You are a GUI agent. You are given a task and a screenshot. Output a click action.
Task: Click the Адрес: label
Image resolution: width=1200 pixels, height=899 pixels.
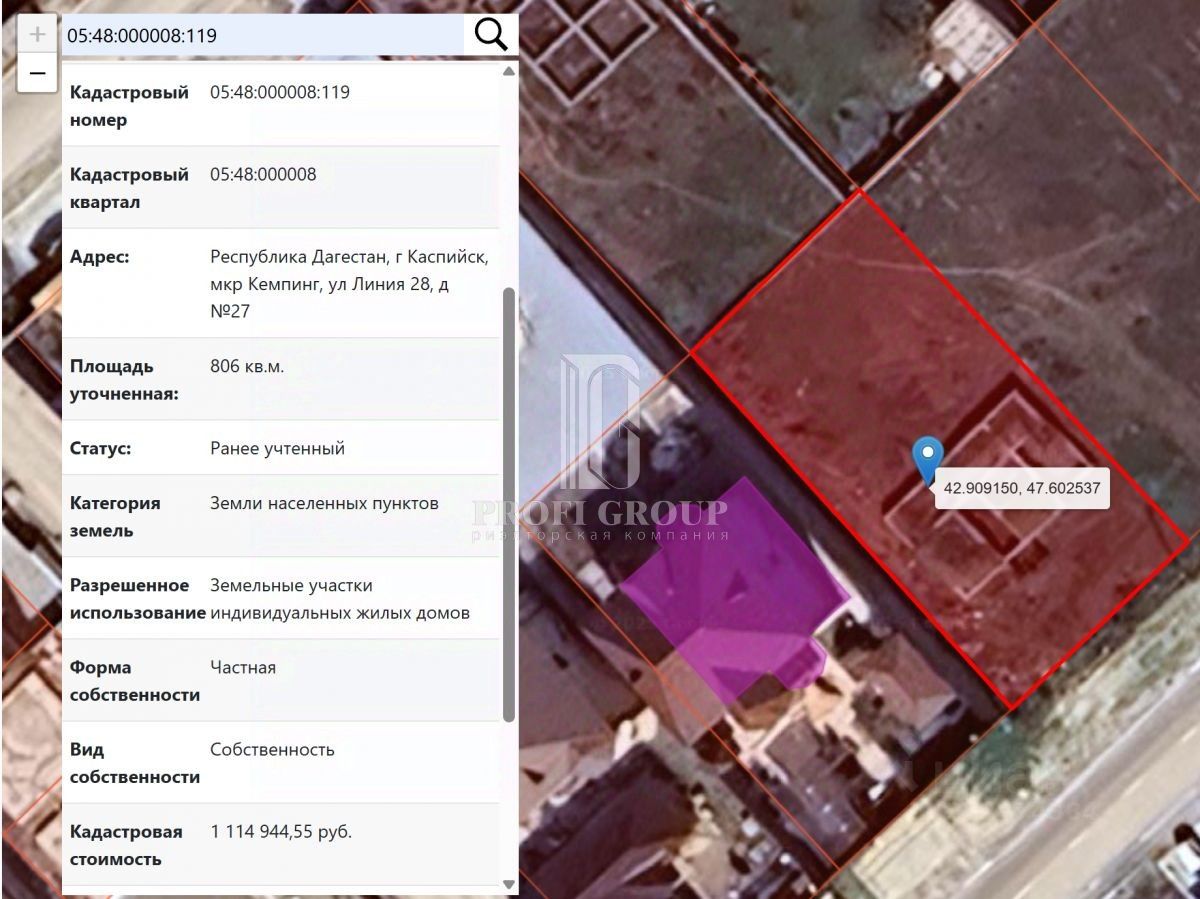click(100, 256)
